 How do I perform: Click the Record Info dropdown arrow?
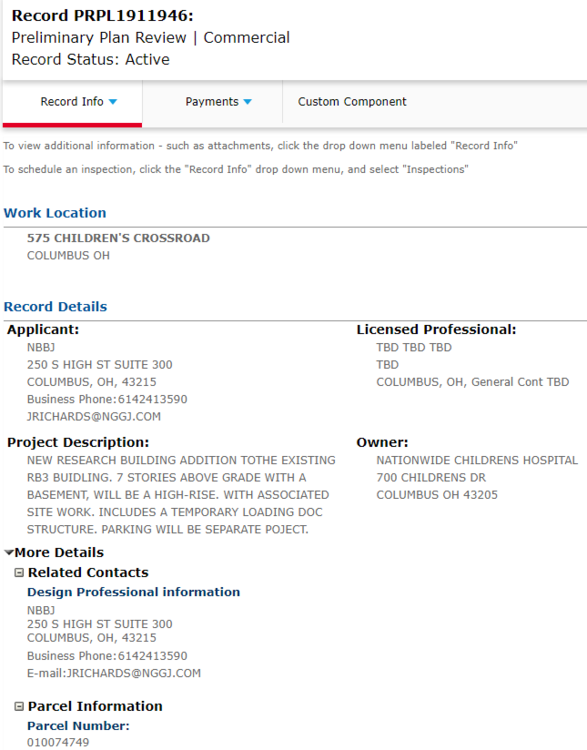(113, 102)
